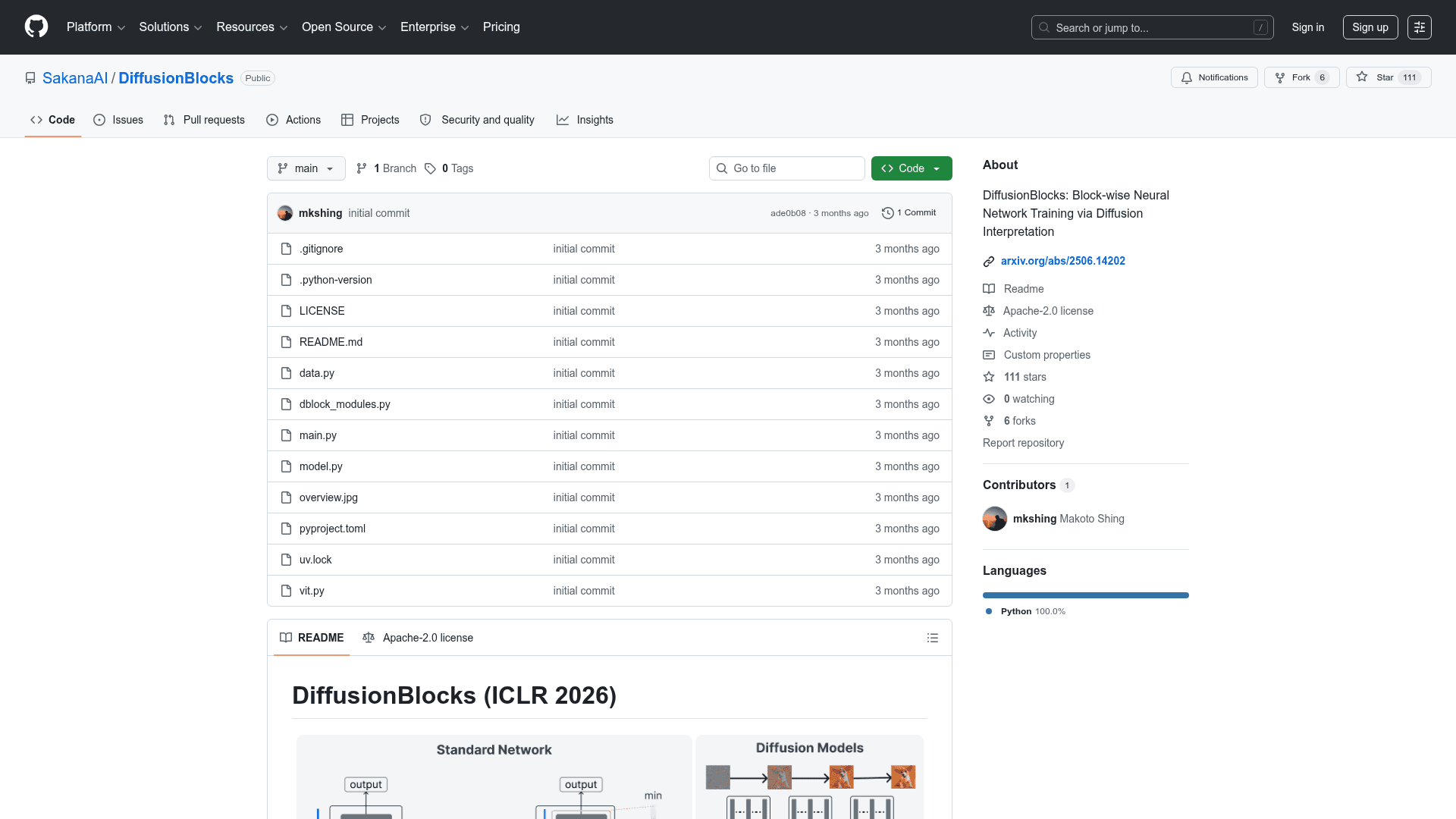Viewport: 1456px width, 819px height.
Task: Select the Apache-2.0 license tab in README panel
Action: tap(418, 638)
